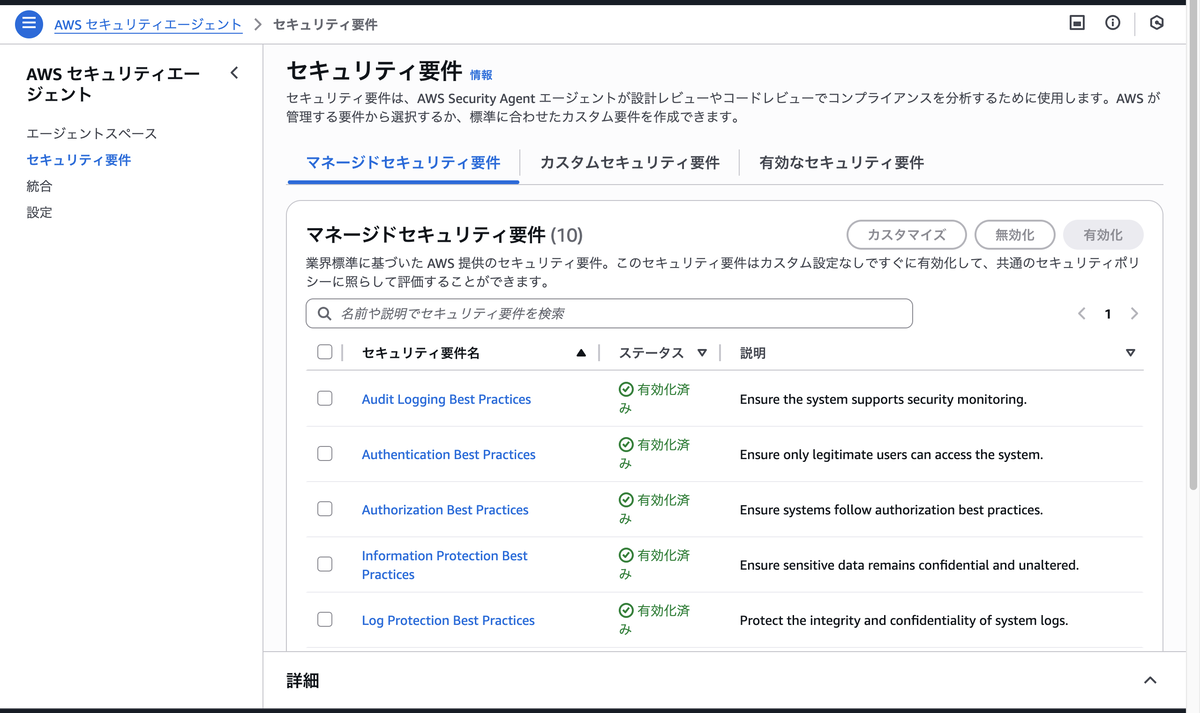Collapse the side navigation with chevron
The image size is (1200, 713).
pyautogui.click(x=234, y=73)
